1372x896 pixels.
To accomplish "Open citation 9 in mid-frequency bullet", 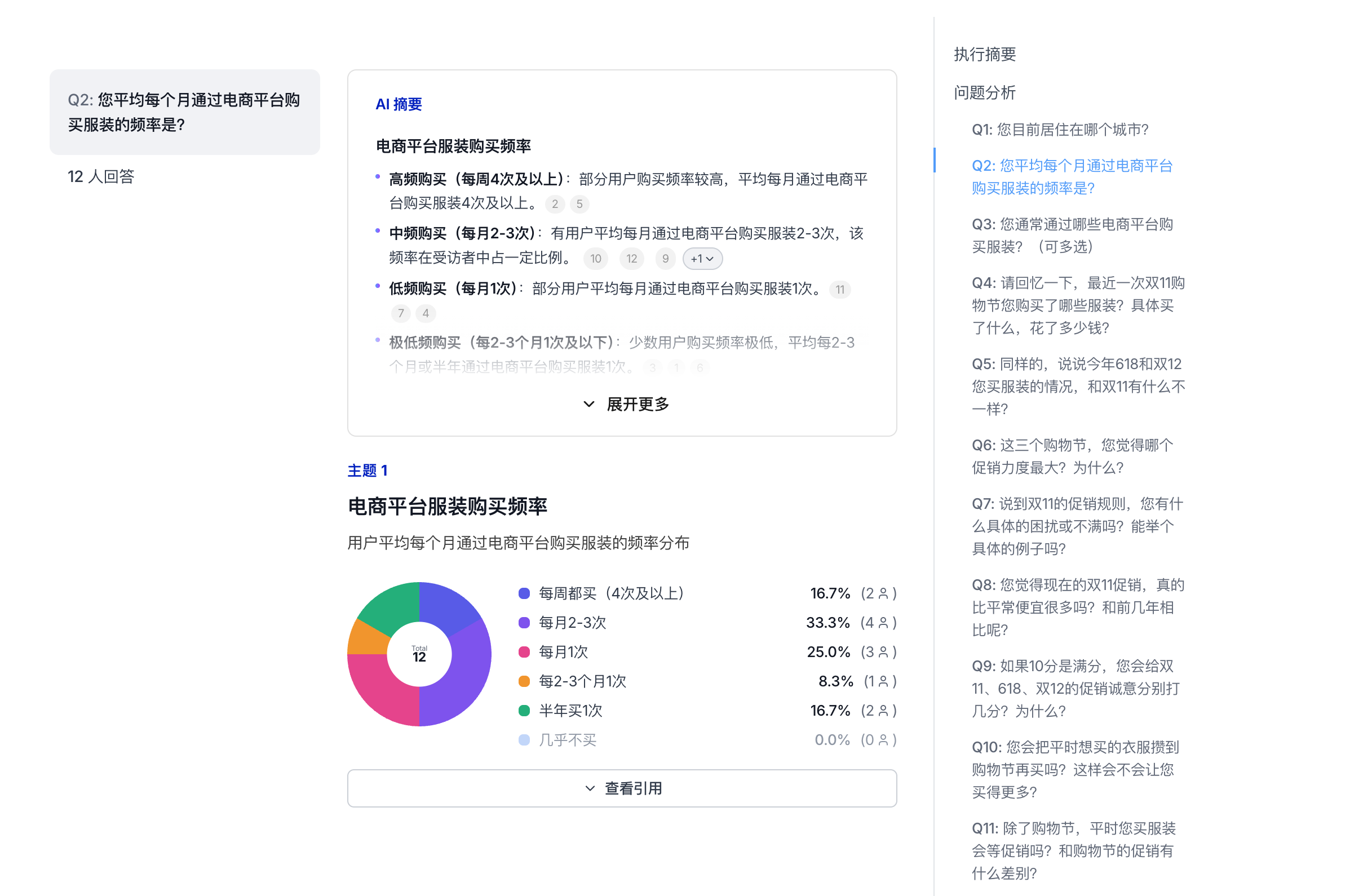I will 665,259.
